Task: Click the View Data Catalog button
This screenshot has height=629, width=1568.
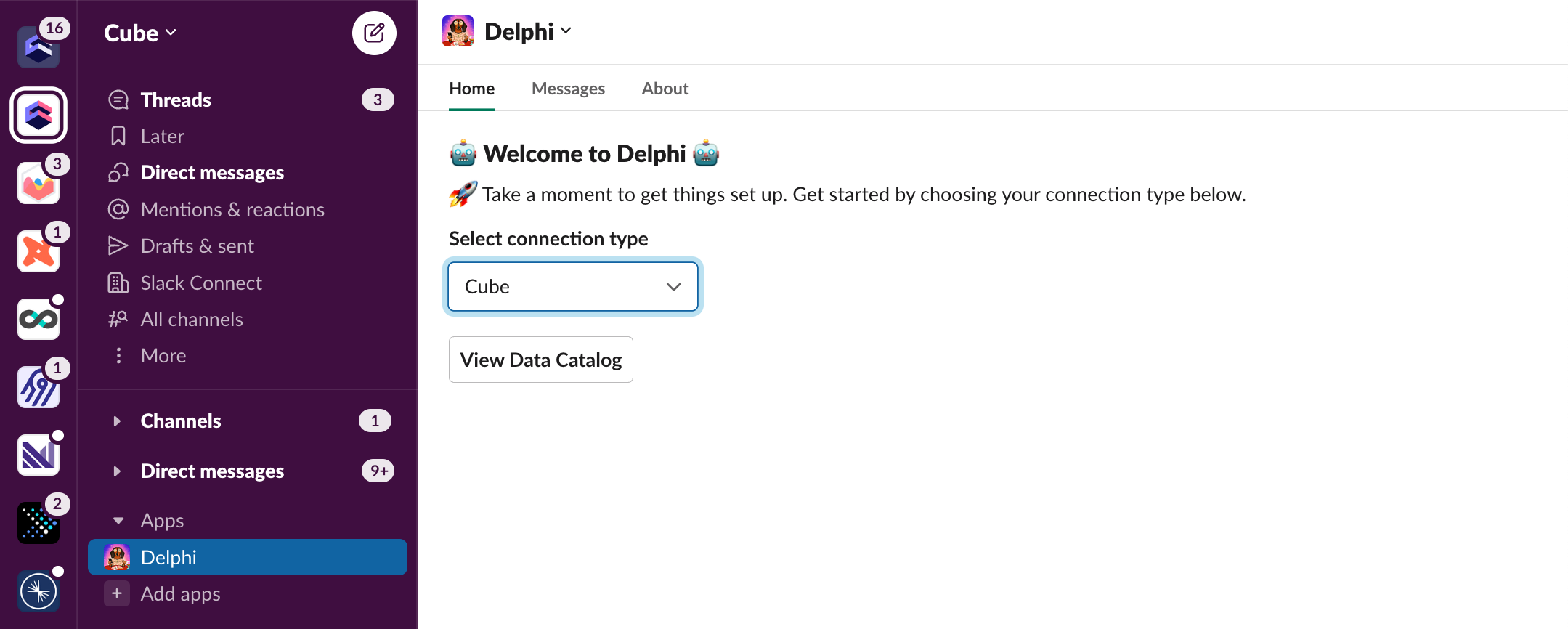Action: click(x=541, y=360)
